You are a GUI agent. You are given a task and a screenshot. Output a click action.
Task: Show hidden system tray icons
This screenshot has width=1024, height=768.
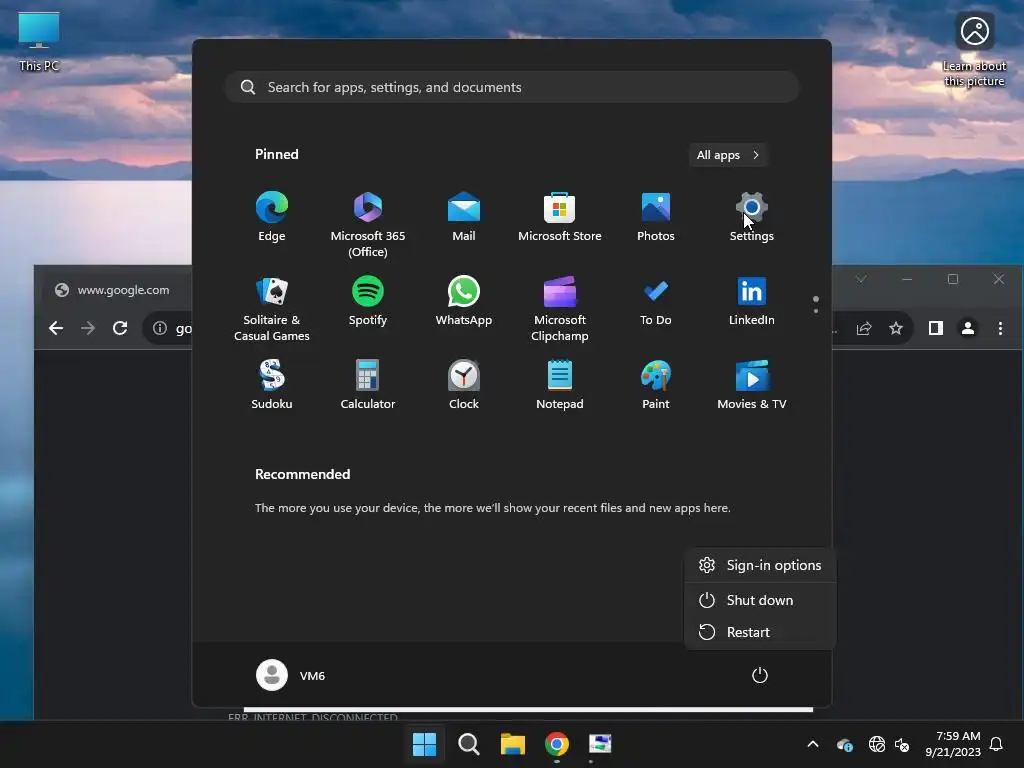pyautogui.click(x=813, y=744)
